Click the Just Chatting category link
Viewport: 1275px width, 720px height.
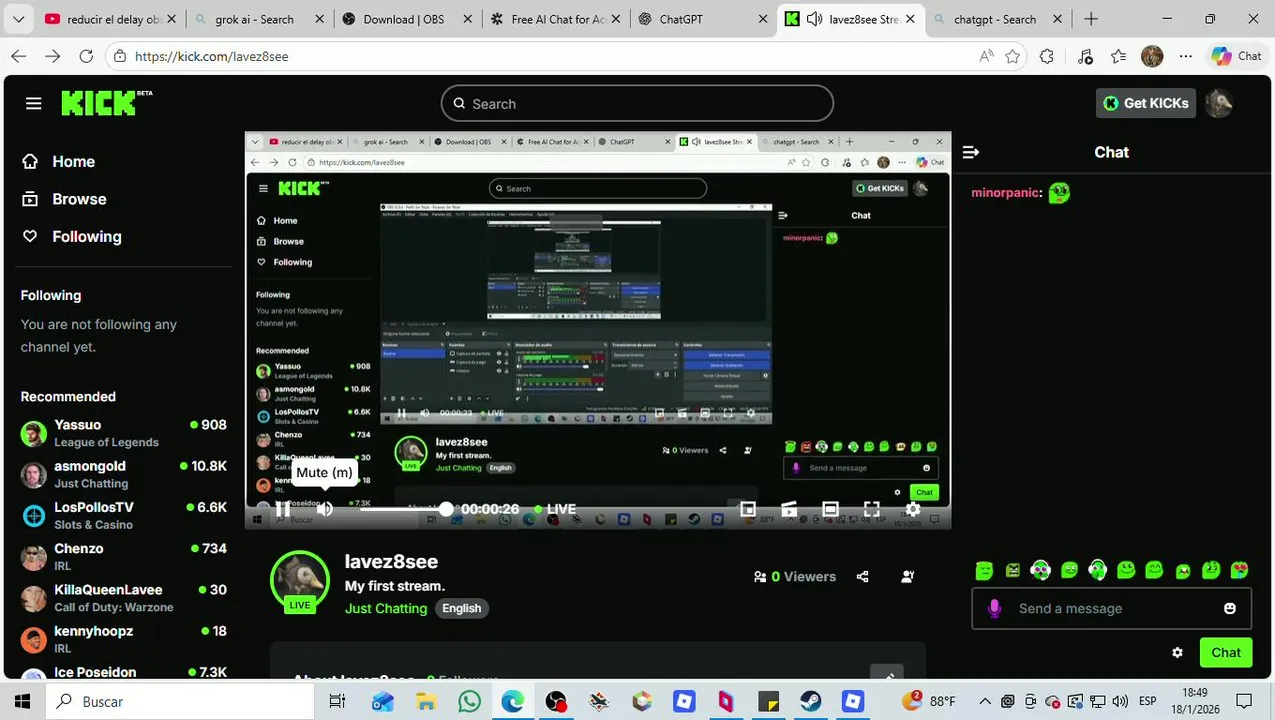click(386, 608)
